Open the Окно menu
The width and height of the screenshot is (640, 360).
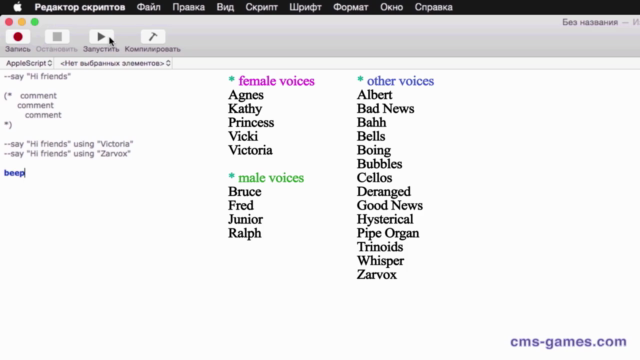pos(391,7)
